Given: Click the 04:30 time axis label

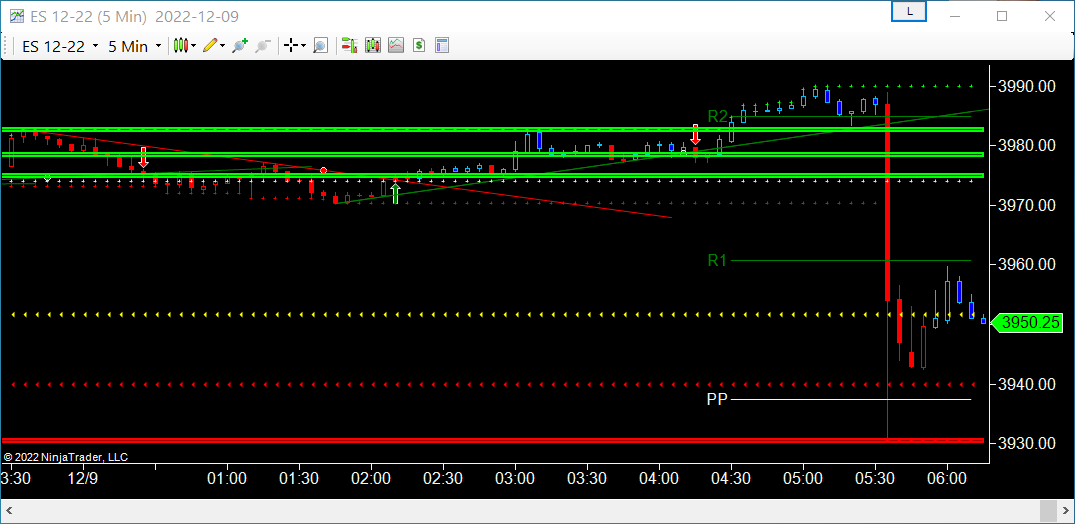Looking at the screenshot, I should point(731,477).
